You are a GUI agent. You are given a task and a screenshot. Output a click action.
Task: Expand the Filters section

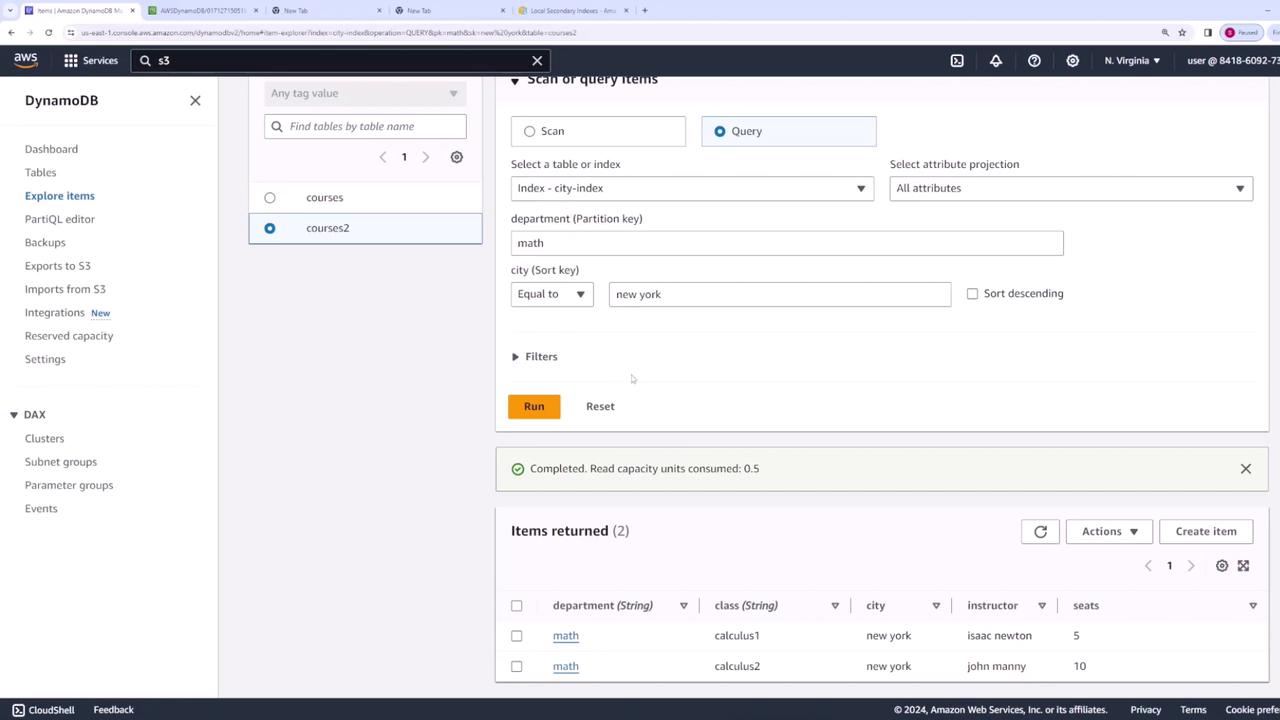point(534,357)
